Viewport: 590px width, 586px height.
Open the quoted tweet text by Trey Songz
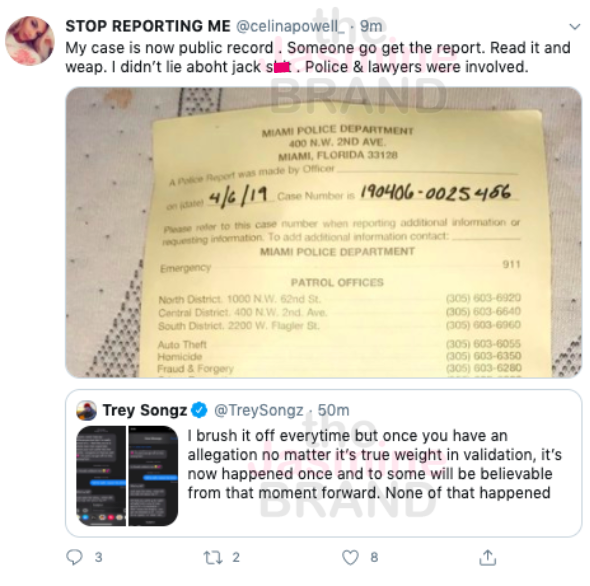374,464
